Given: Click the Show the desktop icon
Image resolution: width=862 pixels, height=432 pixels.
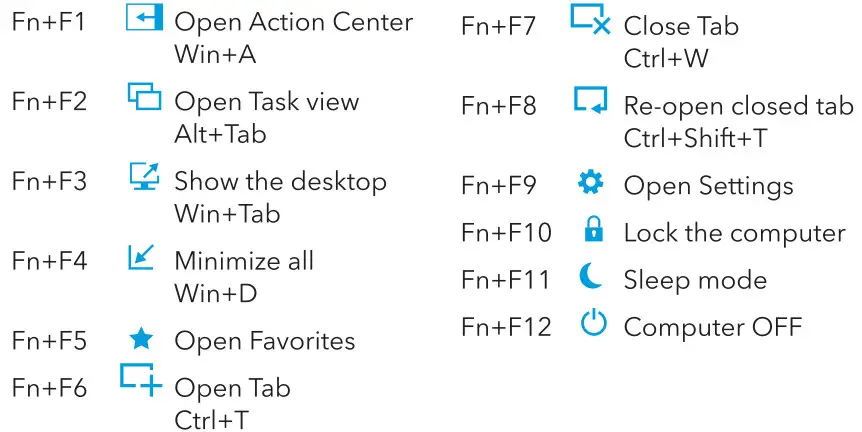Looking at the screenshot, I should coord(144,177).
